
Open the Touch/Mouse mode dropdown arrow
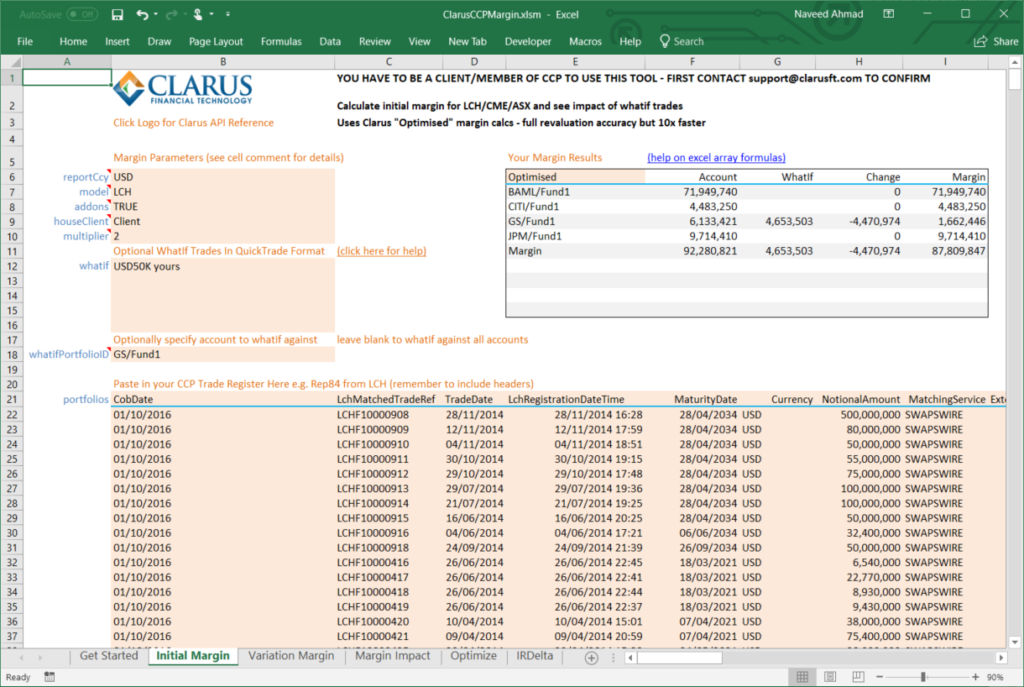[212, 14]
